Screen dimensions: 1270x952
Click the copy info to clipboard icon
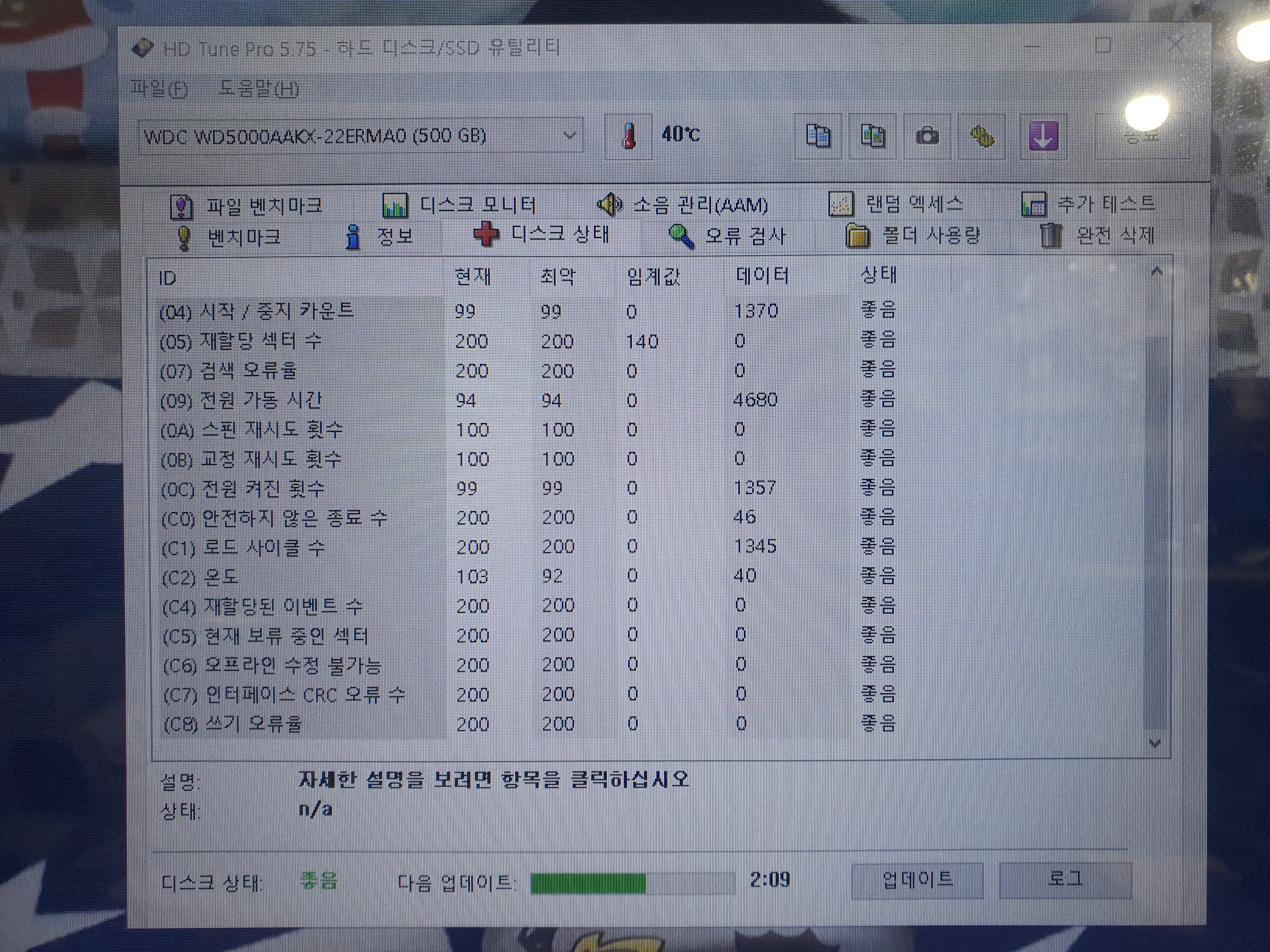pyautogui.click(x=818, y=137)
